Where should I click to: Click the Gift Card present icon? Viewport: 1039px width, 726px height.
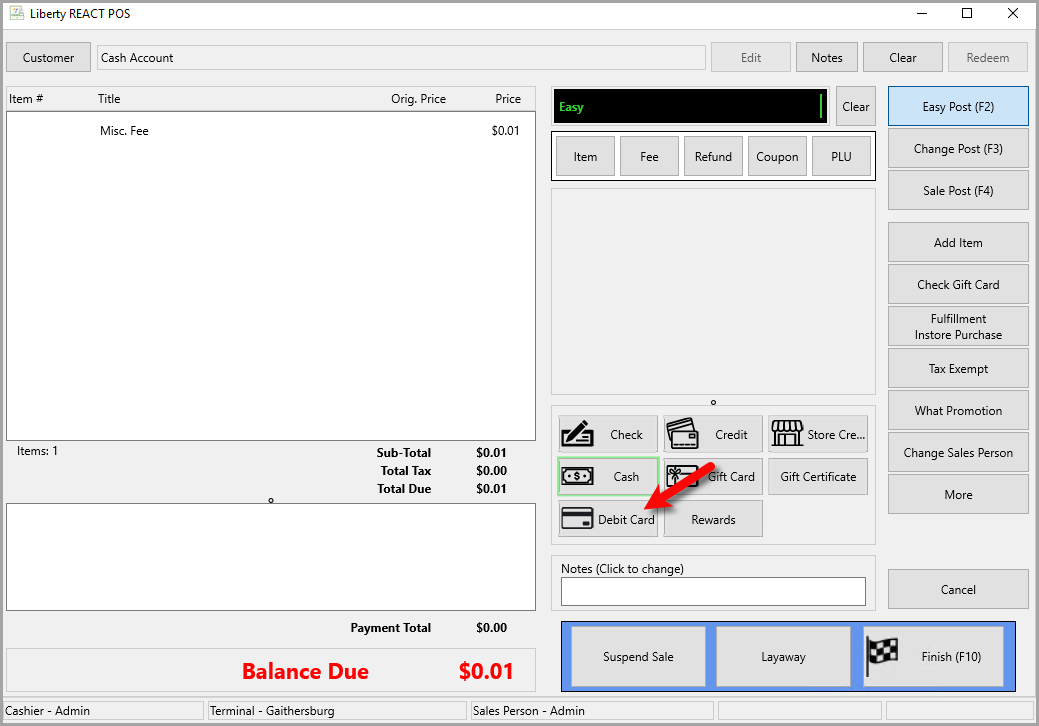pos(682,476)
